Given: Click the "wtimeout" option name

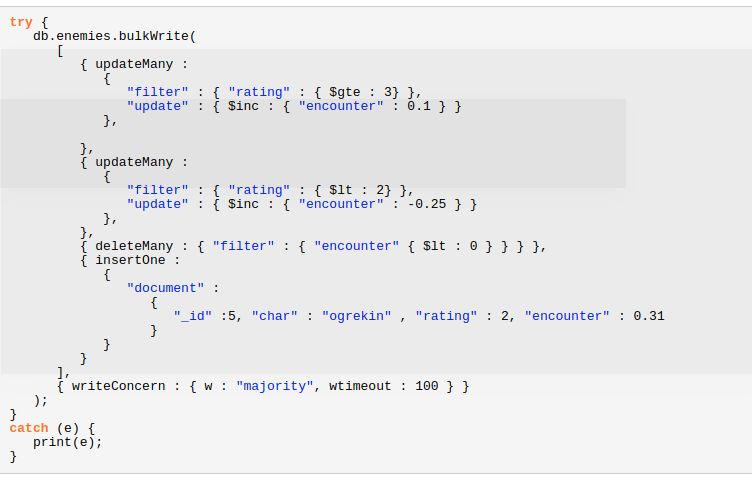Looking at the screenshot, I should tap(360, 386).
